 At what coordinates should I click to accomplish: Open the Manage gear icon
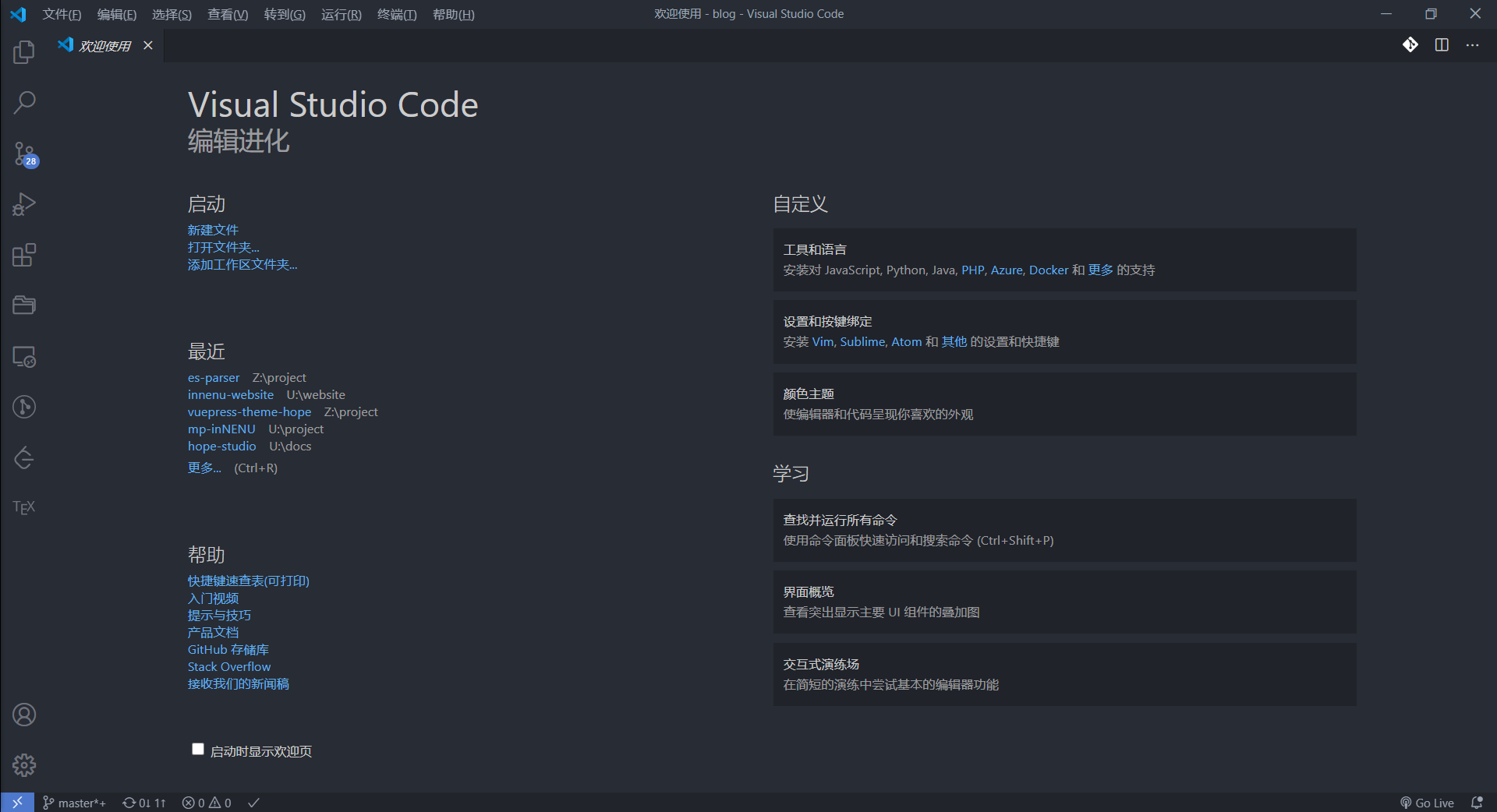tap(24, 765)
